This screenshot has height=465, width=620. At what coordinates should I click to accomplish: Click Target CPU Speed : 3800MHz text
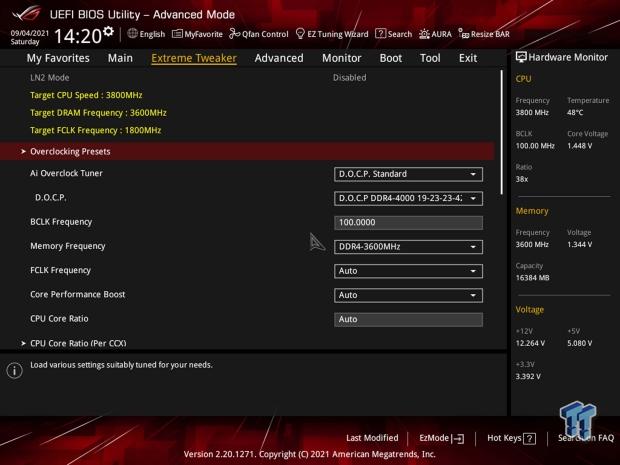point(86,95)
